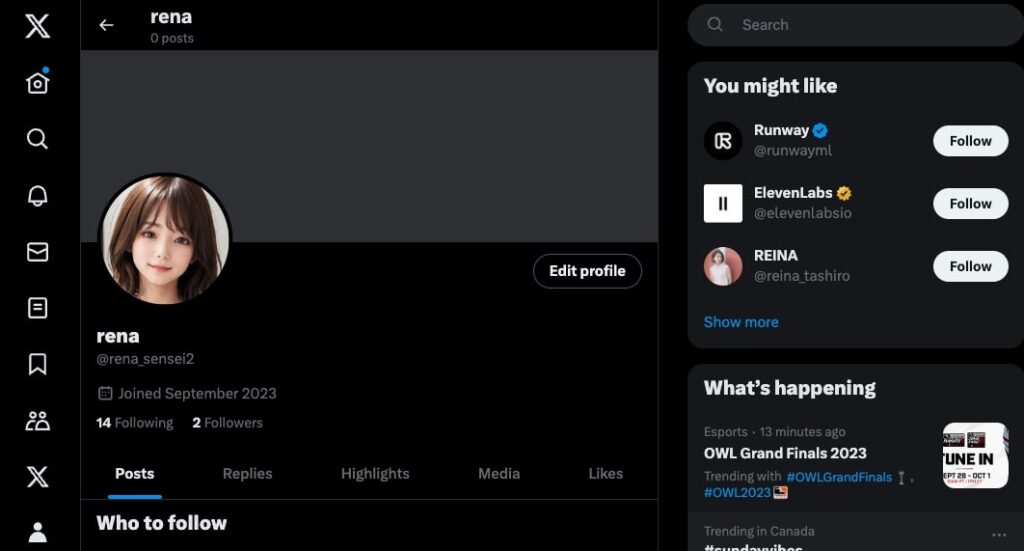Open Messages envelope icon
The width and height of the screenshot is (1024, 551).
click(x=37, y=252)
